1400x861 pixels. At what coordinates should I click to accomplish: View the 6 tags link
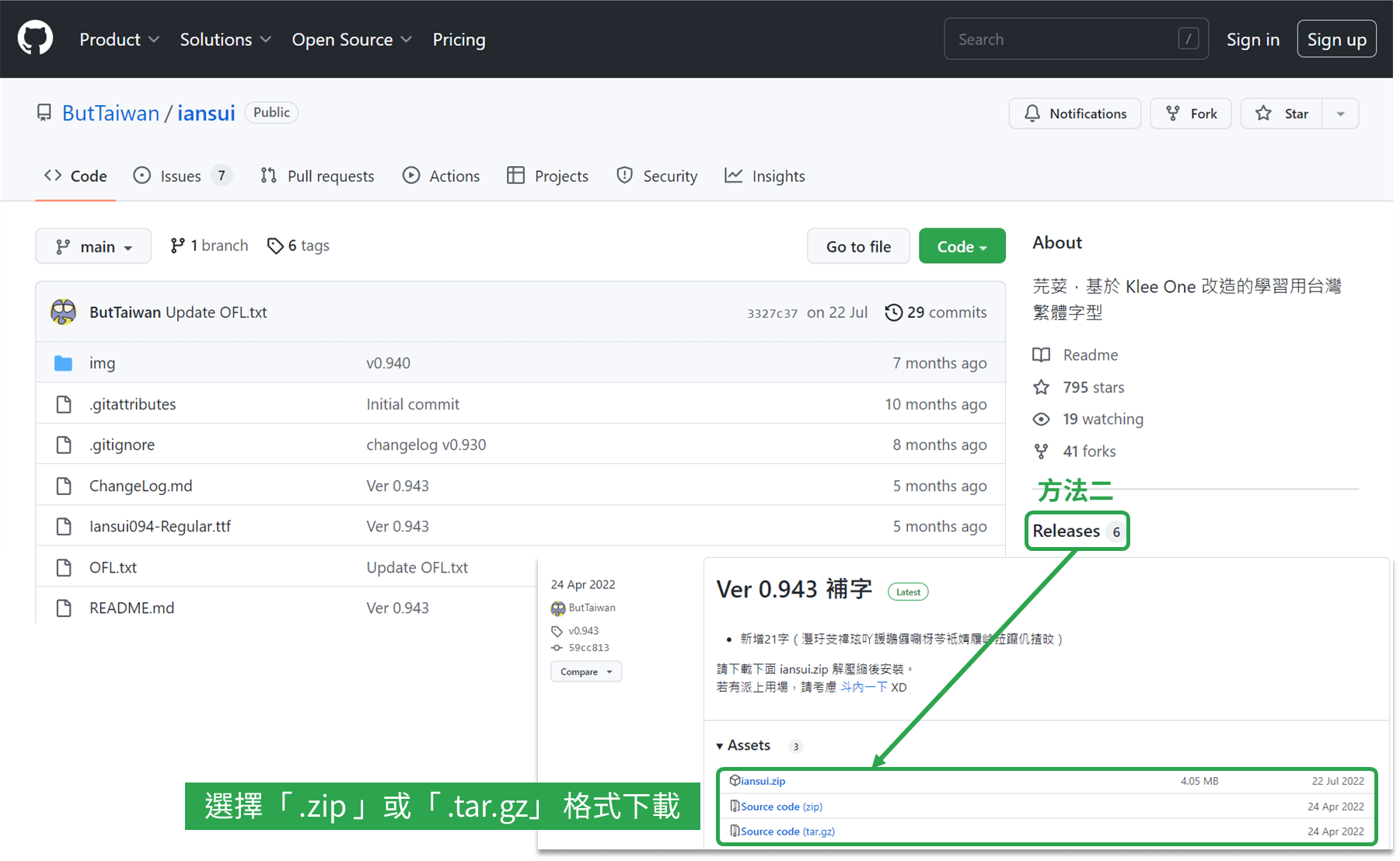coord(299,246)
